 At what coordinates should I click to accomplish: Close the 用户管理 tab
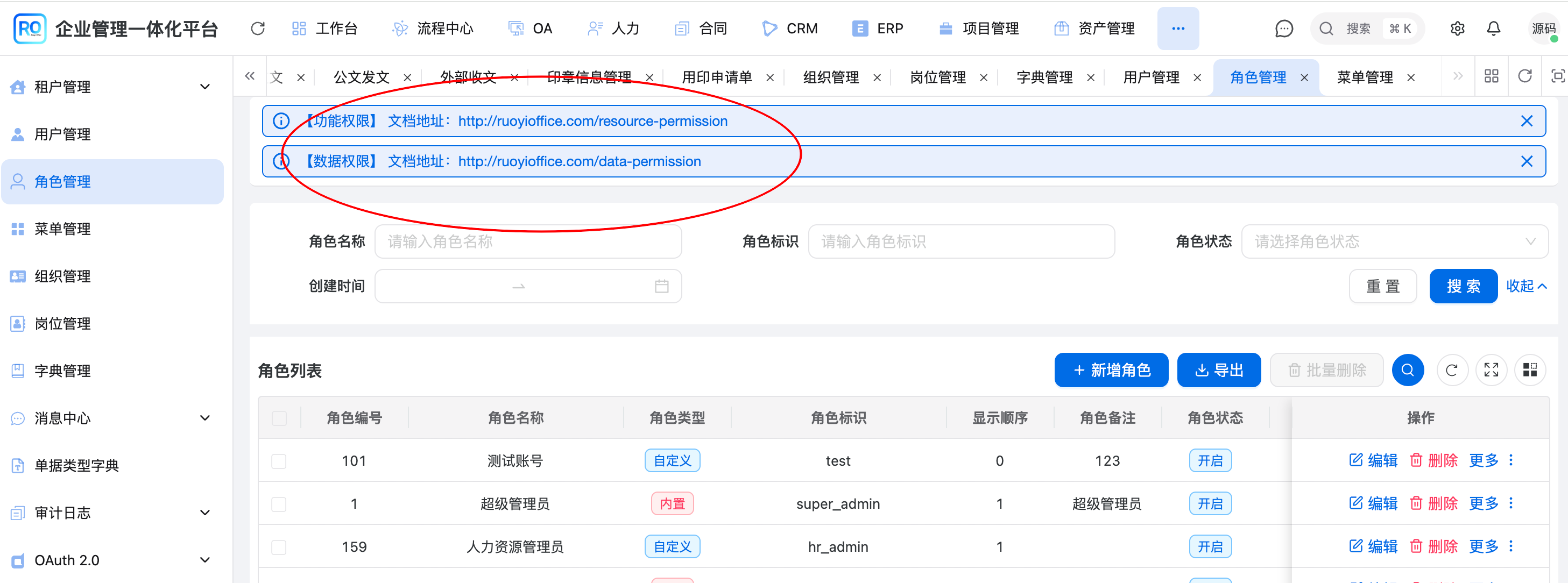pos(1197,77)
